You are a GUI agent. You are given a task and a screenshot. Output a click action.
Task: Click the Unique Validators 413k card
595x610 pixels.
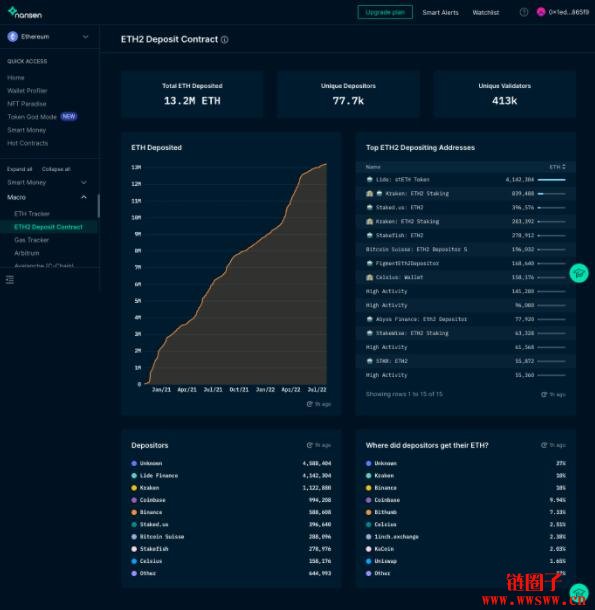click(504, 94)
